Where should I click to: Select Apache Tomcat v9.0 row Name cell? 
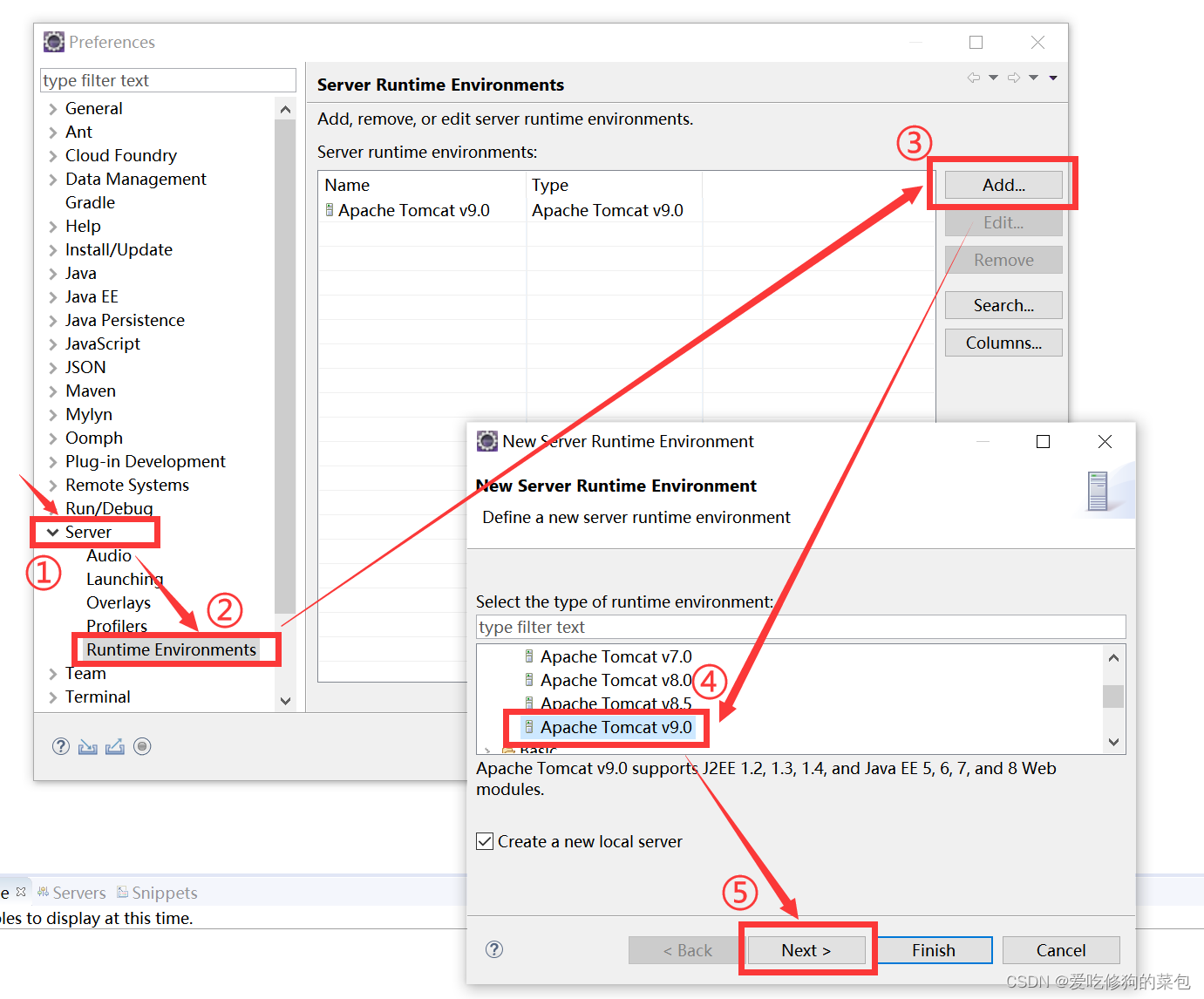tap(422, 210)
